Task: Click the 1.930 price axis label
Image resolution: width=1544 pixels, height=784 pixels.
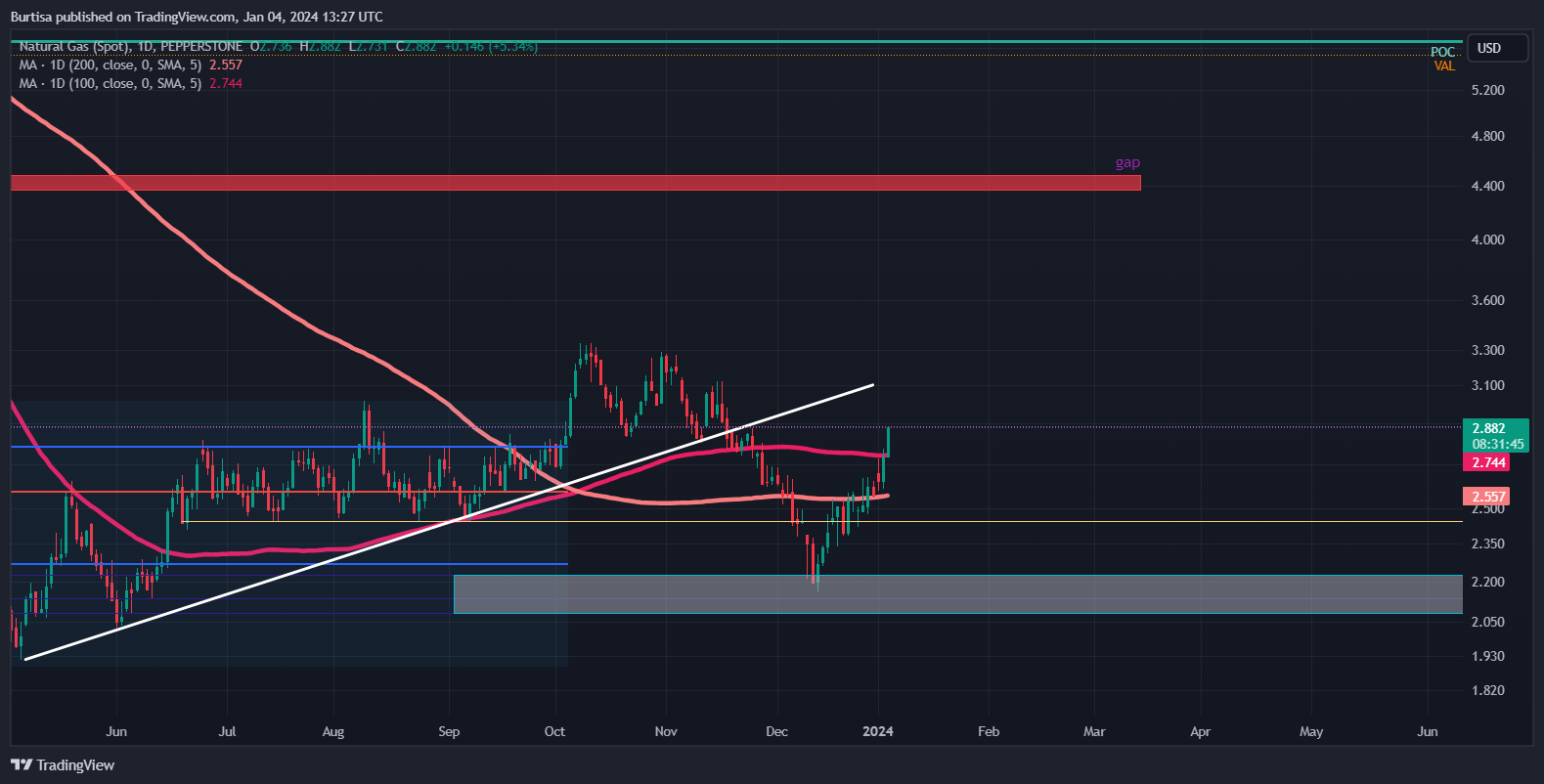Action: tap(1487, 656)
